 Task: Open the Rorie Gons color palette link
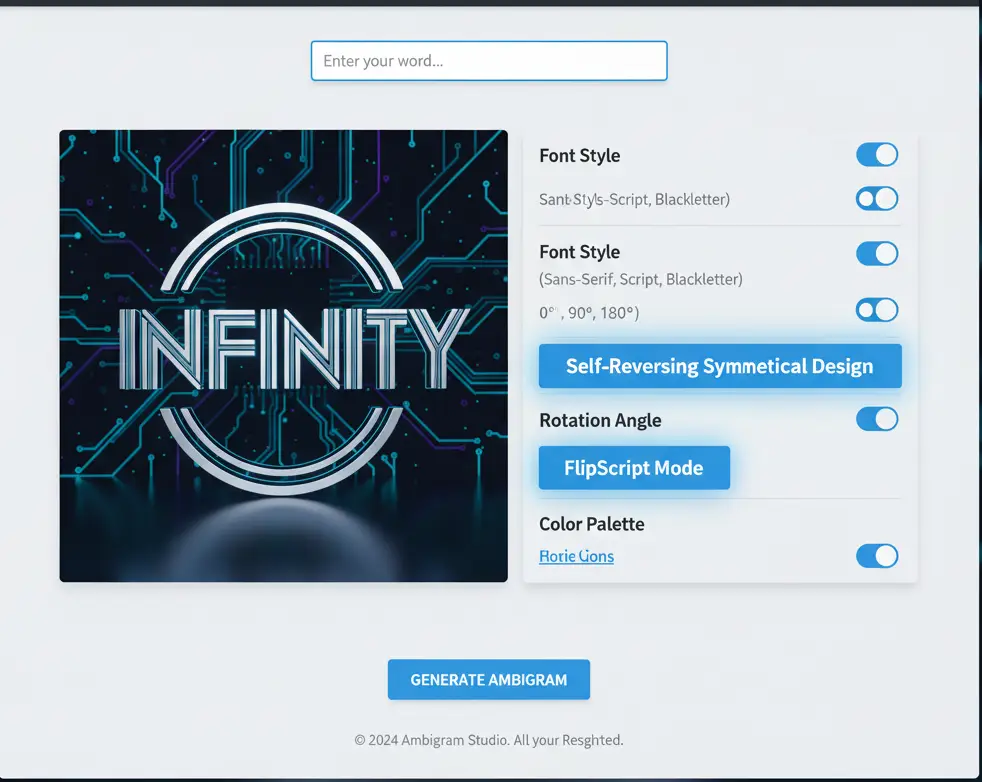[x=576, y=556]
